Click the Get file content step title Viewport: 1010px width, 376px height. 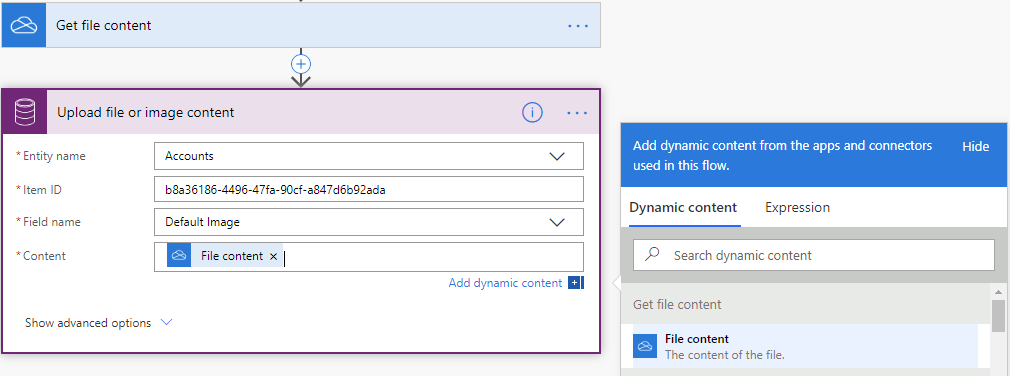click(104, 26)
